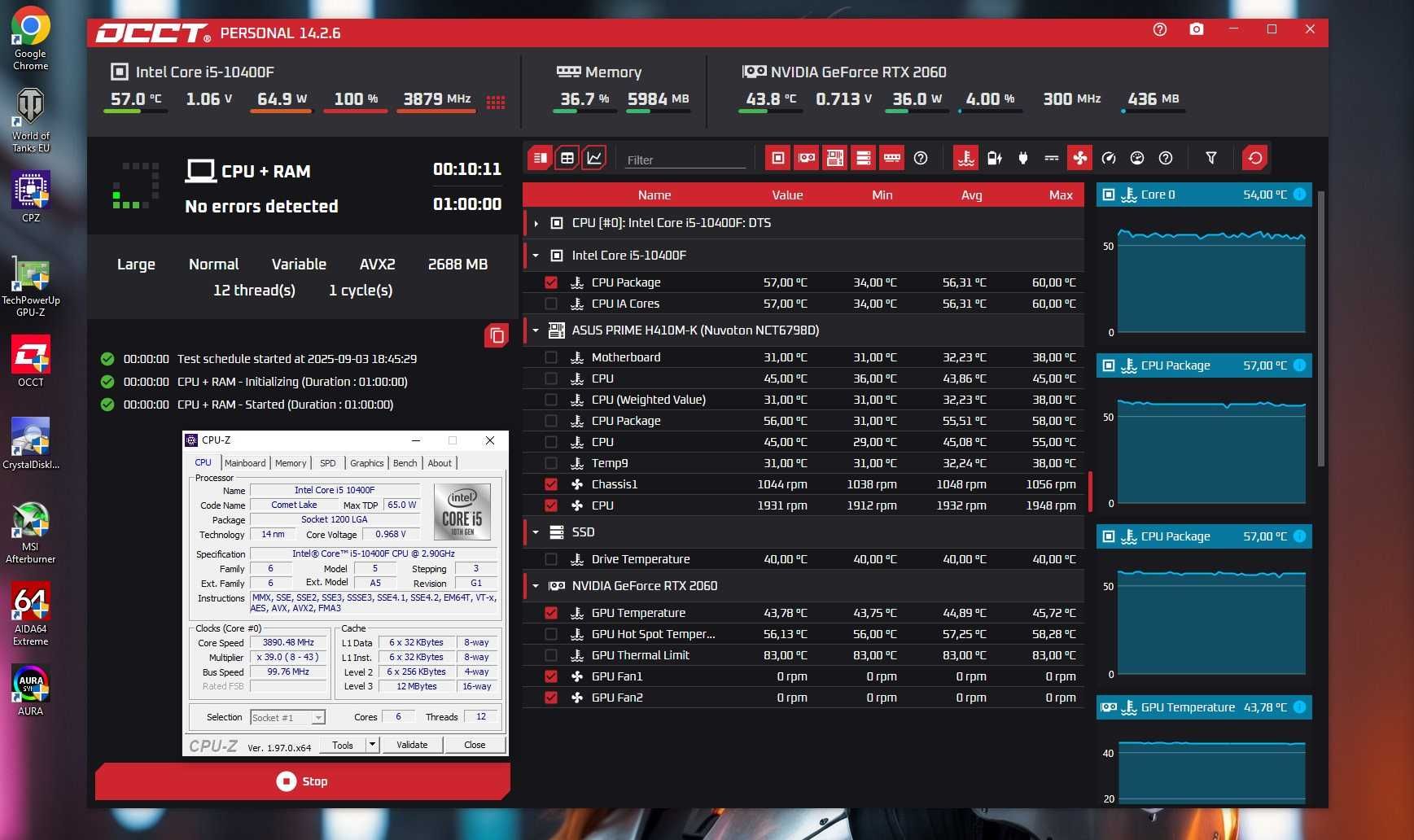Click the CPU-Z Close button

[475, 745]
